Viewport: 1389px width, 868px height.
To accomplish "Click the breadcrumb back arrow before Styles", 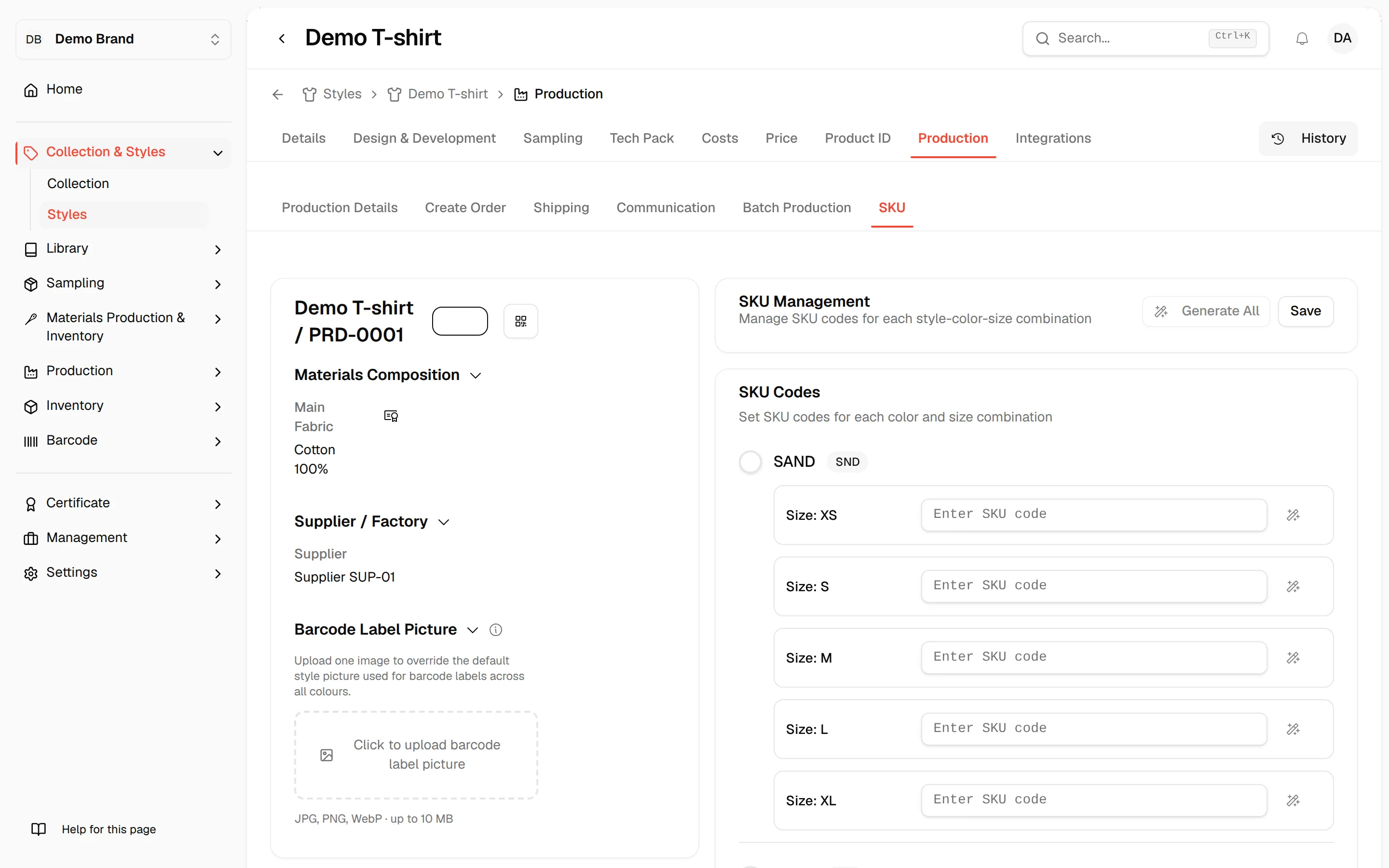I will coord(278,94).
